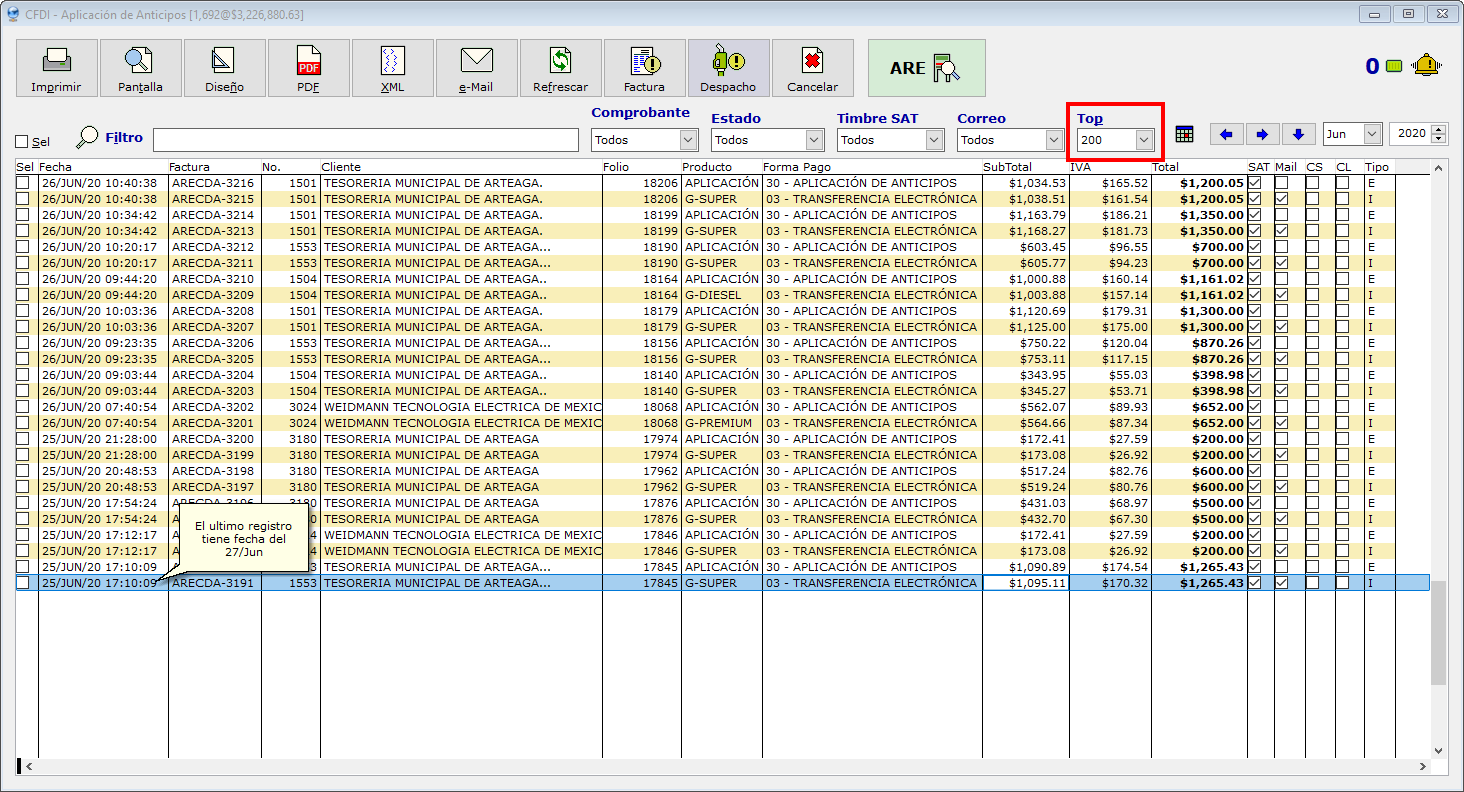
Task: Click the Imprimir printer icon
Action: 56,68
